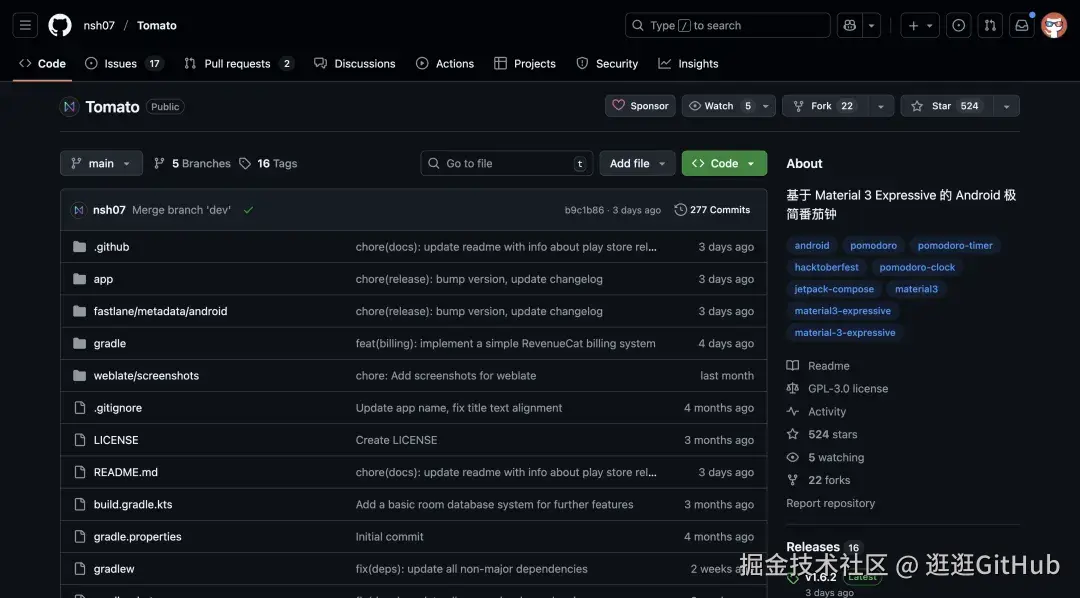Expand the Add file dropdown

click(x=637, y=163)
